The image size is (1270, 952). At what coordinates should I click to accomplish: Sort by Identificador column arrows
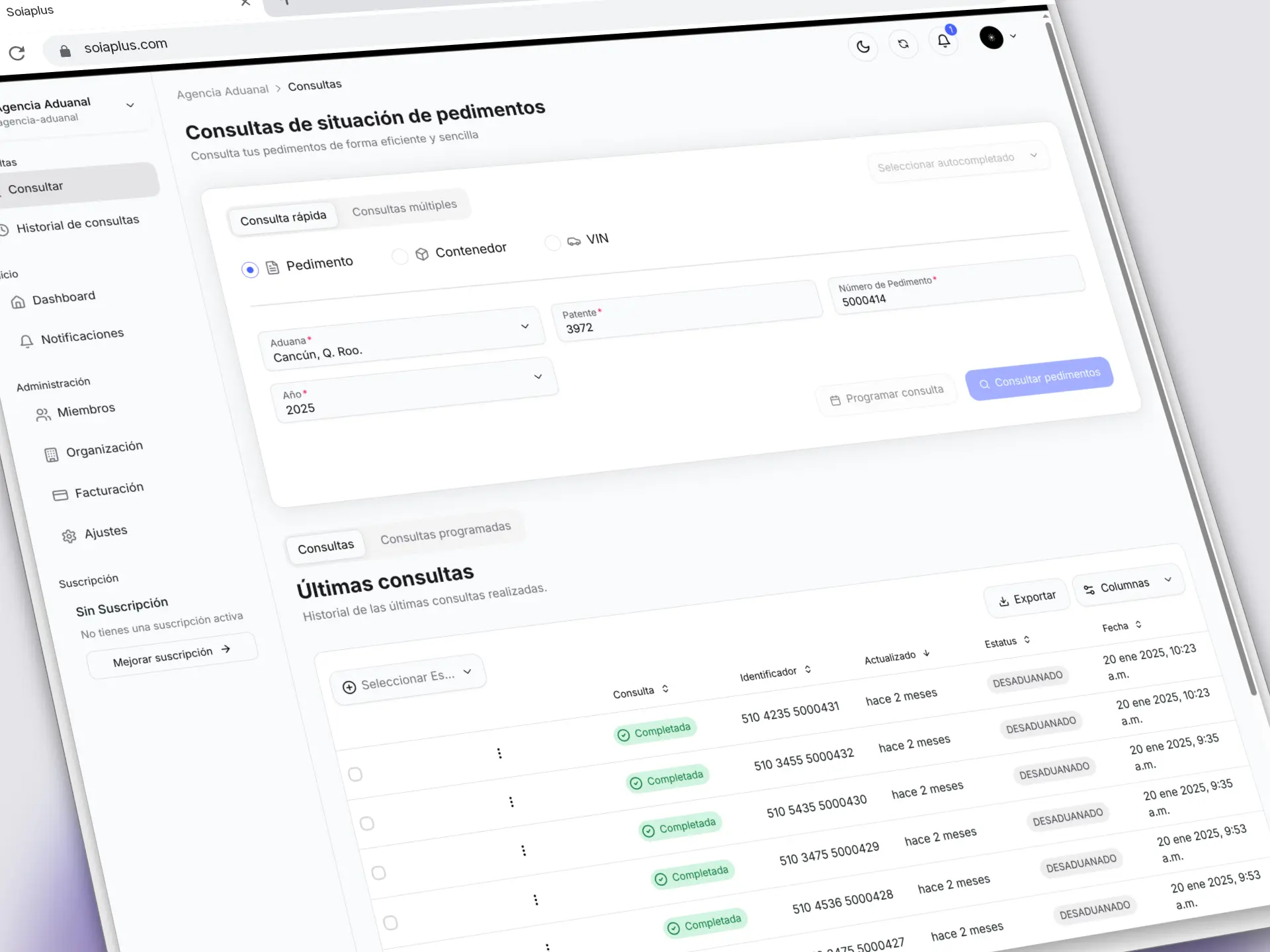[x=808, y=670]
